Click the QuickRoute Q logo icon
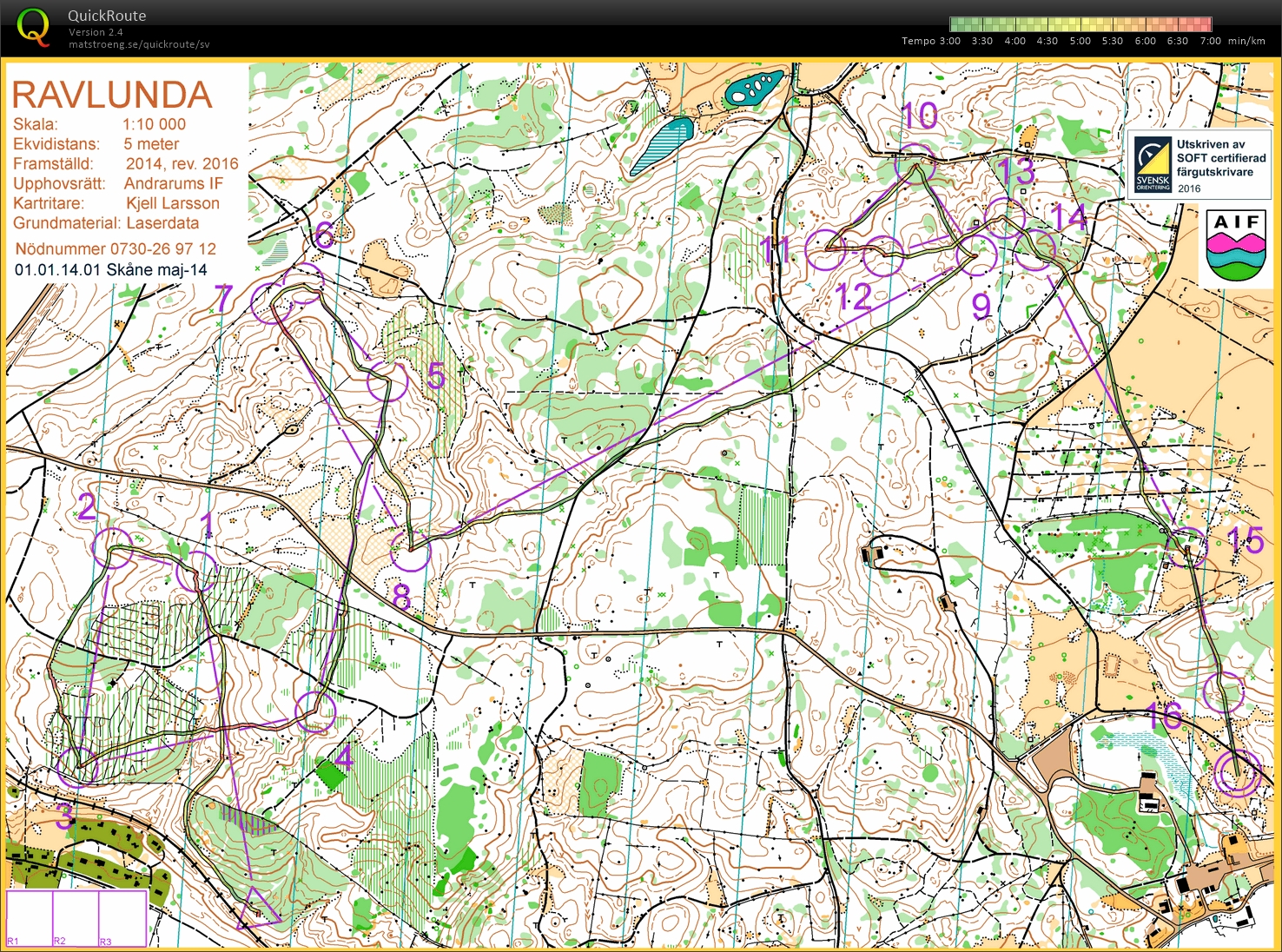Screen dimensions: 1282x952 point(33,25)
